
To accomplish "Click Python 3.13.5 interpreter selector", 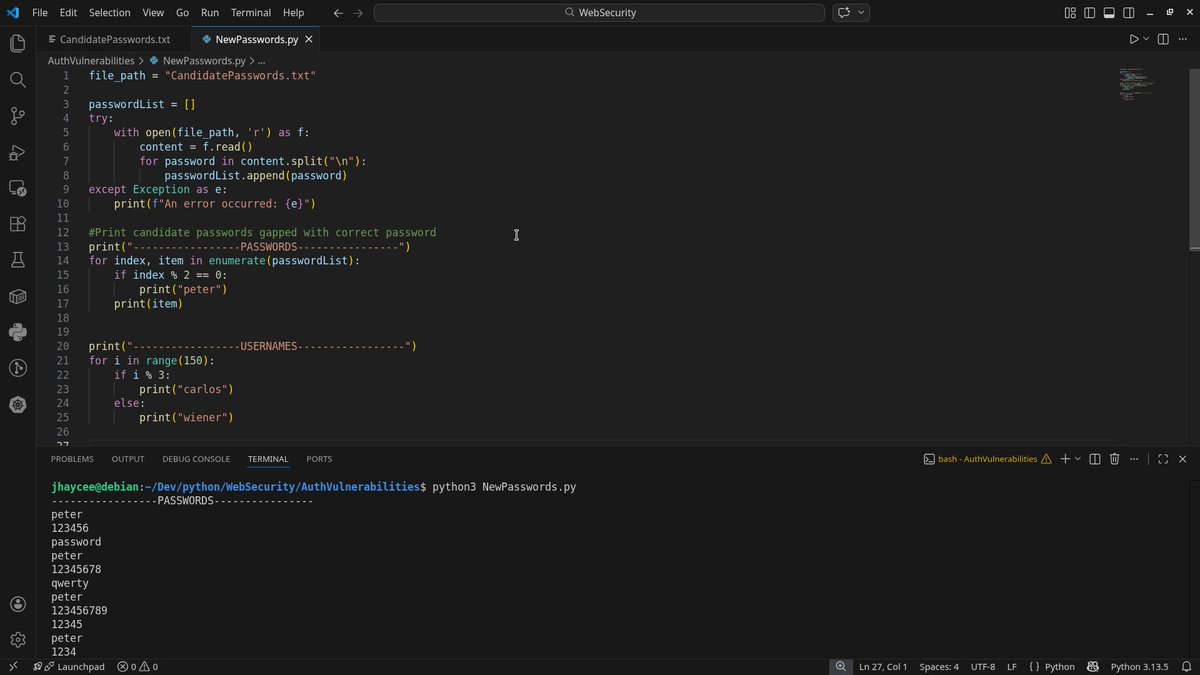I will (x=1139, y=666).
